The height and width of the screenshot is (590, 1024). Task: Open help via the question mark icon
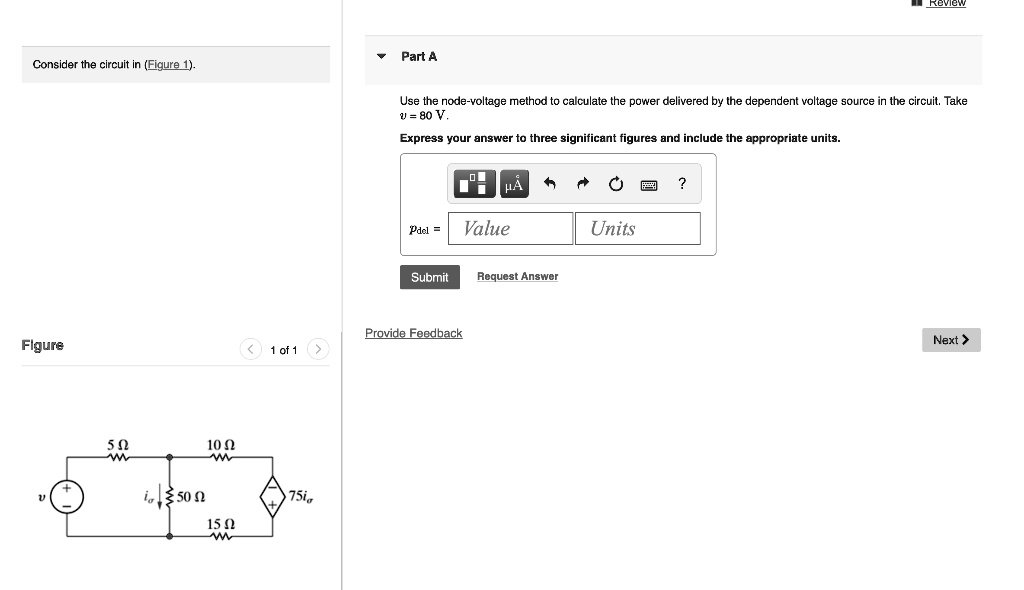point(682,183)
